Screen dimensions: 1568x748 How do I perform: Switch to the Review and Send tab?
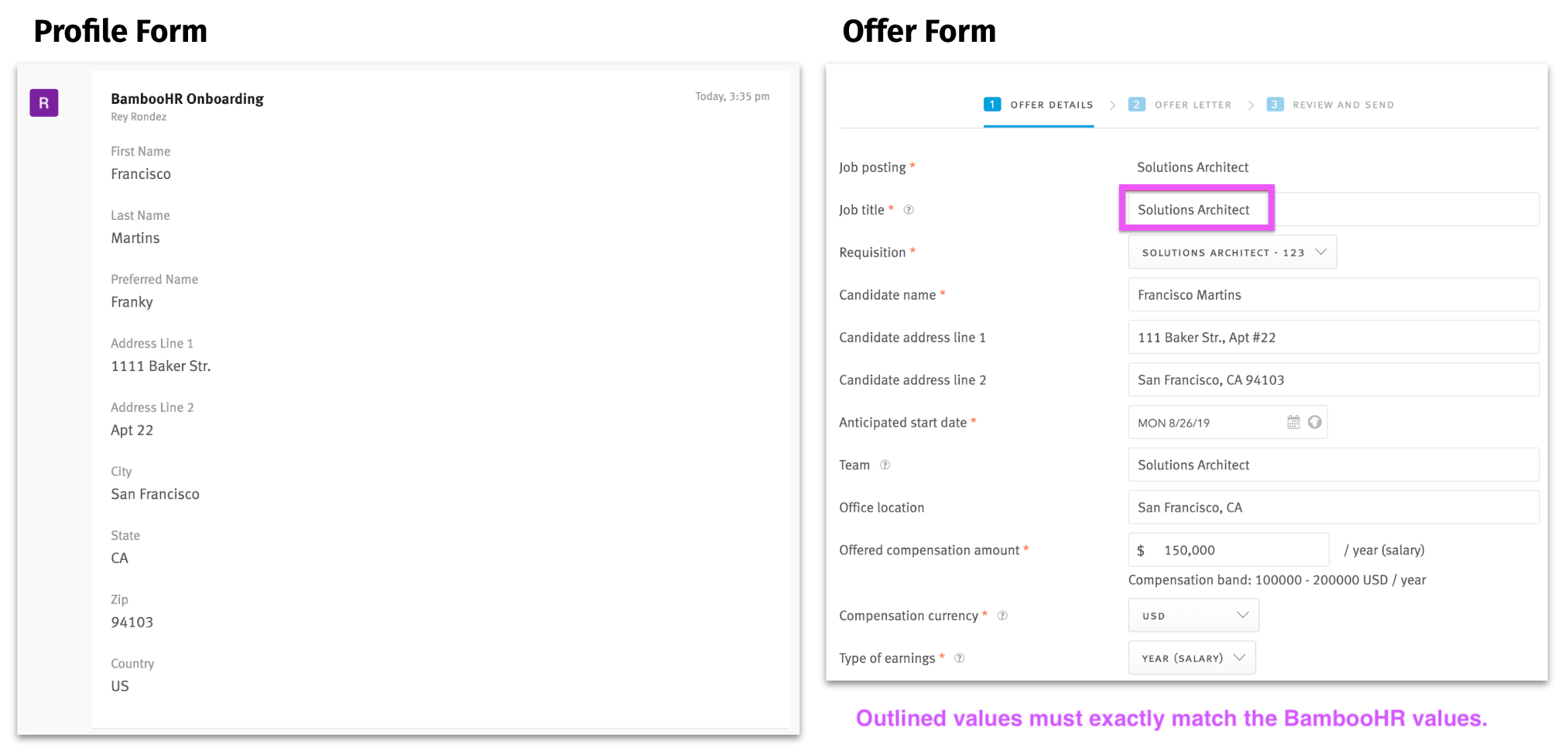pos(1343,104)
